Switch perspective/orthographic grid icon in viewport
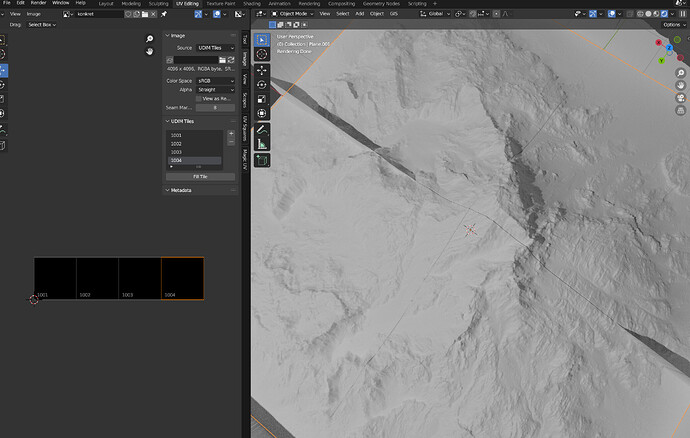690x438 pixels. coord(681,110)
